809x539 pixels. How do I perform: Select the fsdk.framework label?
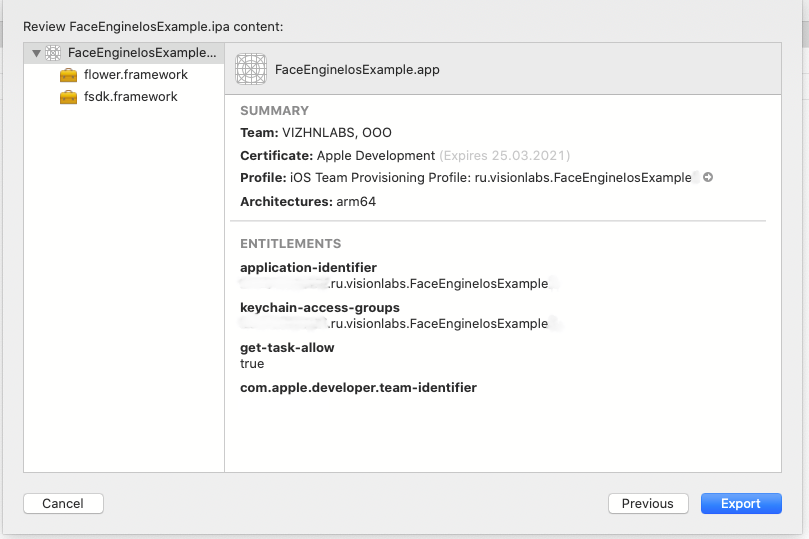[131, 97]
